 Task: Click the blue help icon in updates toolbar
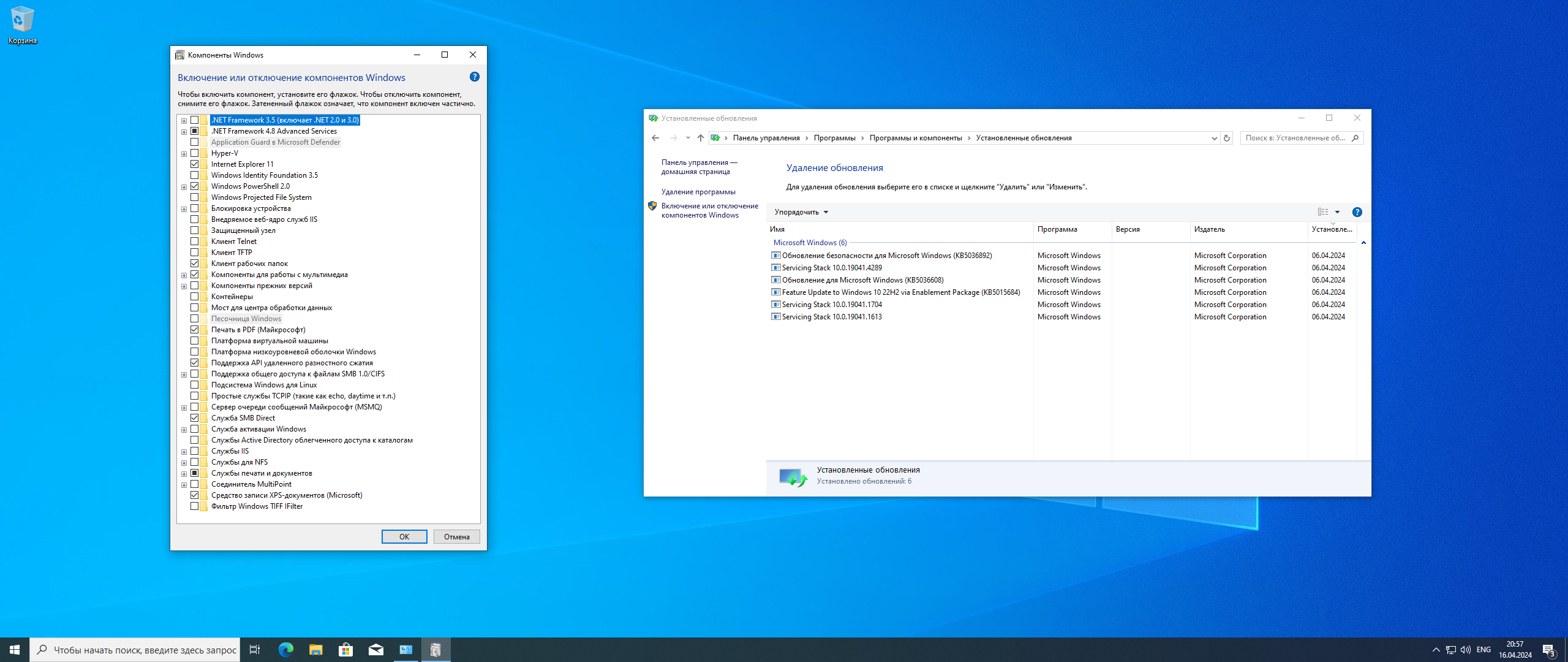coord(1357,212)
